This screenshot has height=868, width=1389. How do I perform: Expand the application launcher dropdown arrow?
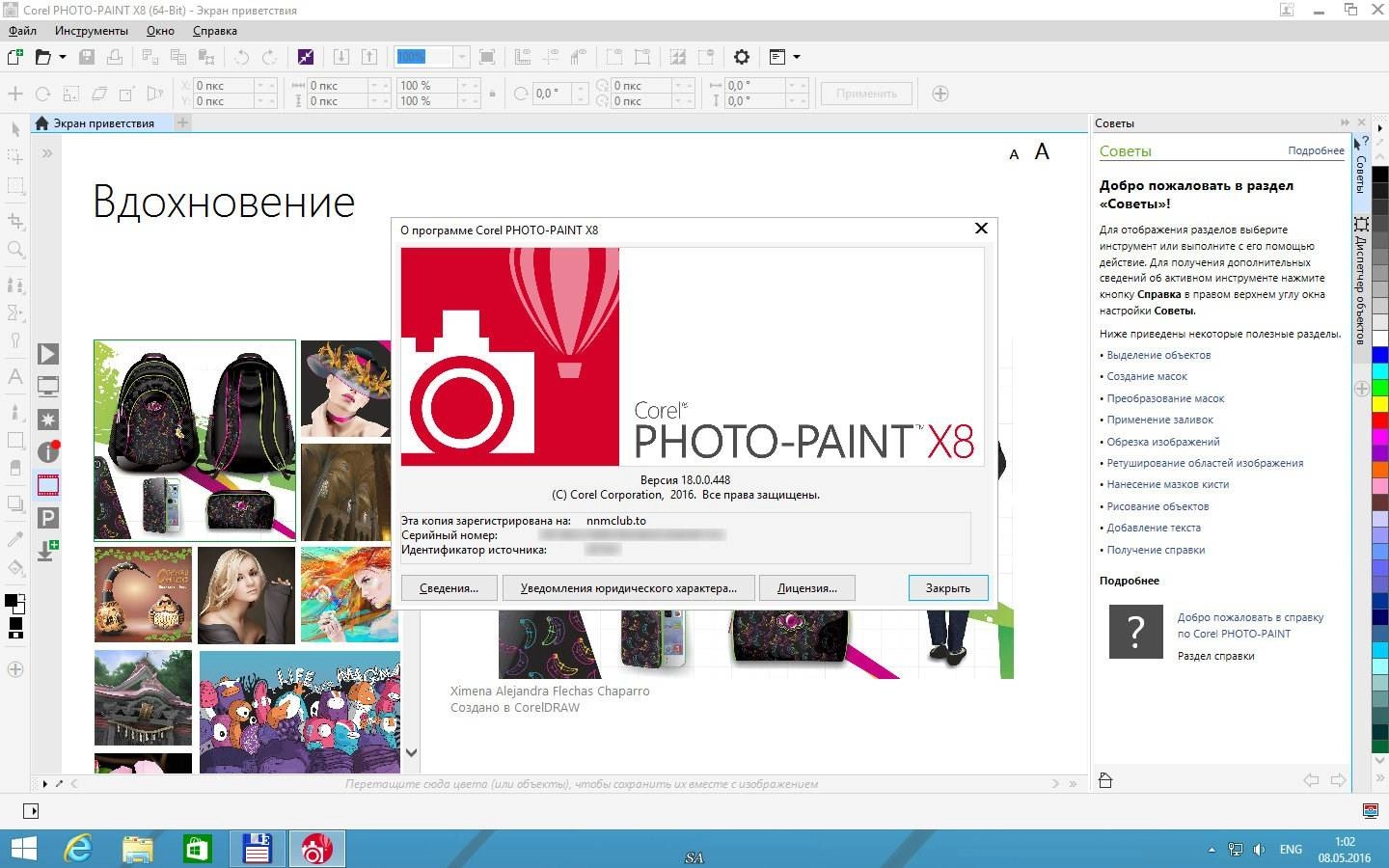click(797, 57)
